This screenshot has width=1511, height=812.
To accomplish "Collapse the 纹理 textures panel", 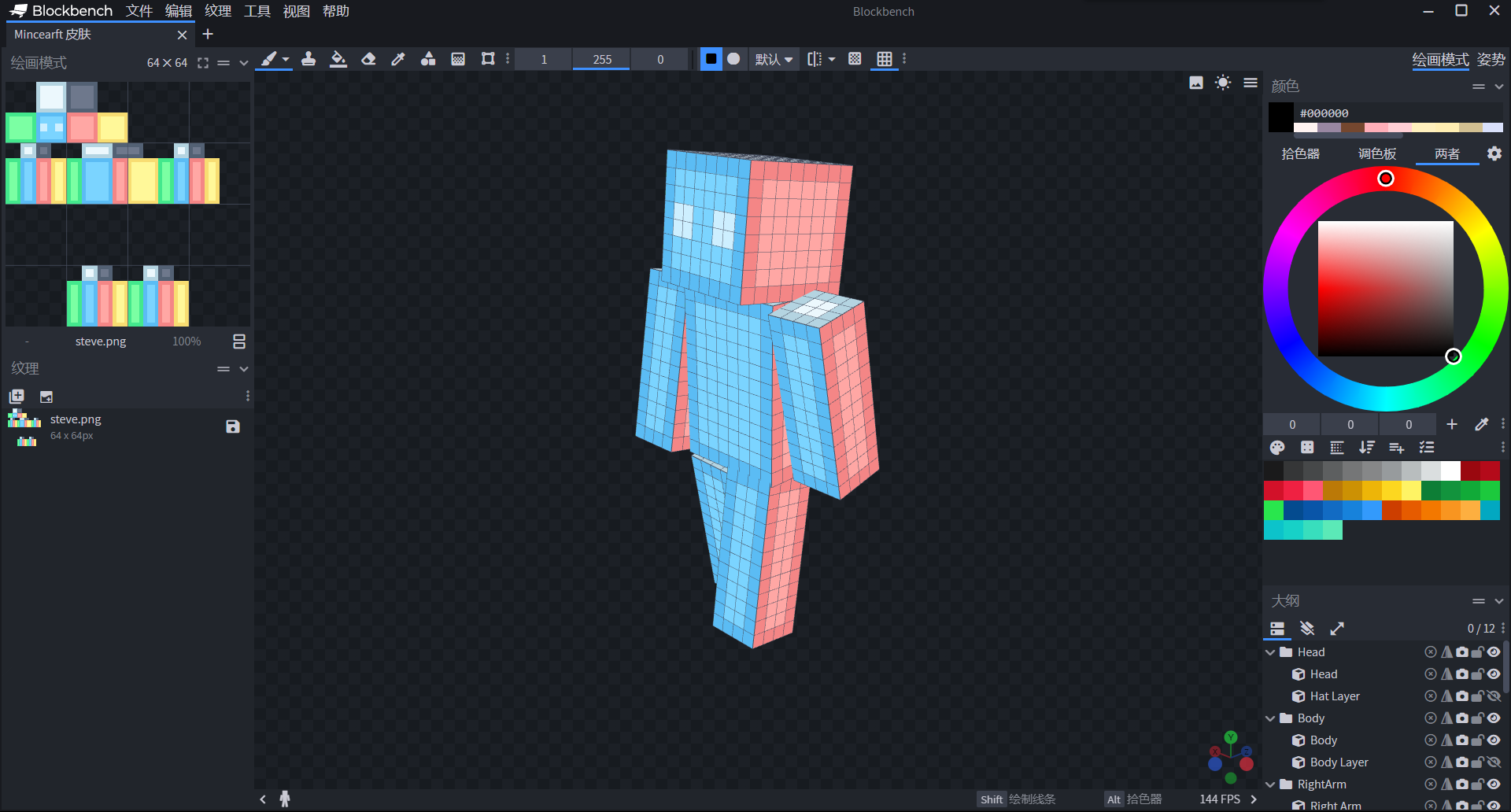I will tap(244, 369).
